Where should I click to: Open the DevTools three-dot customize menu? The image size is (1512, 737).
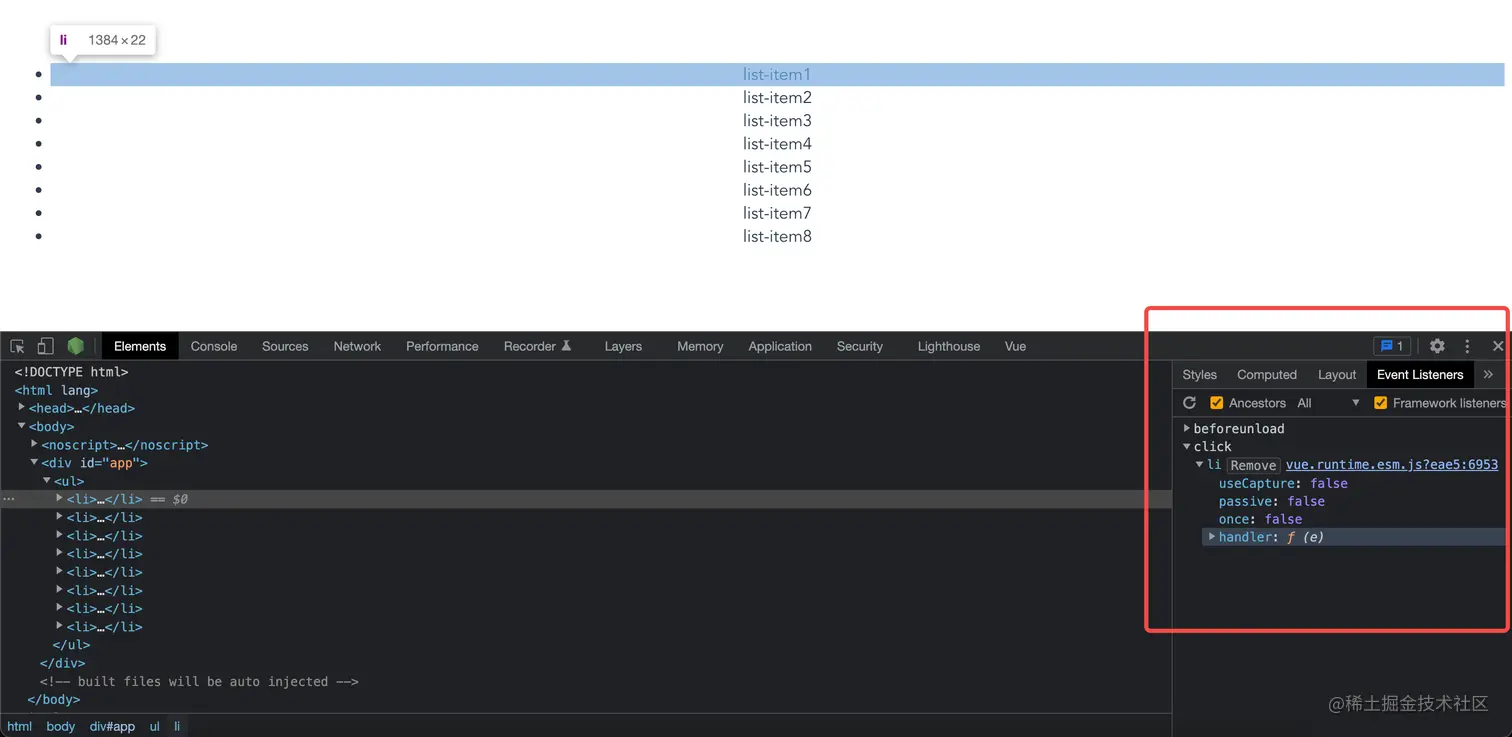point(1467,346)
